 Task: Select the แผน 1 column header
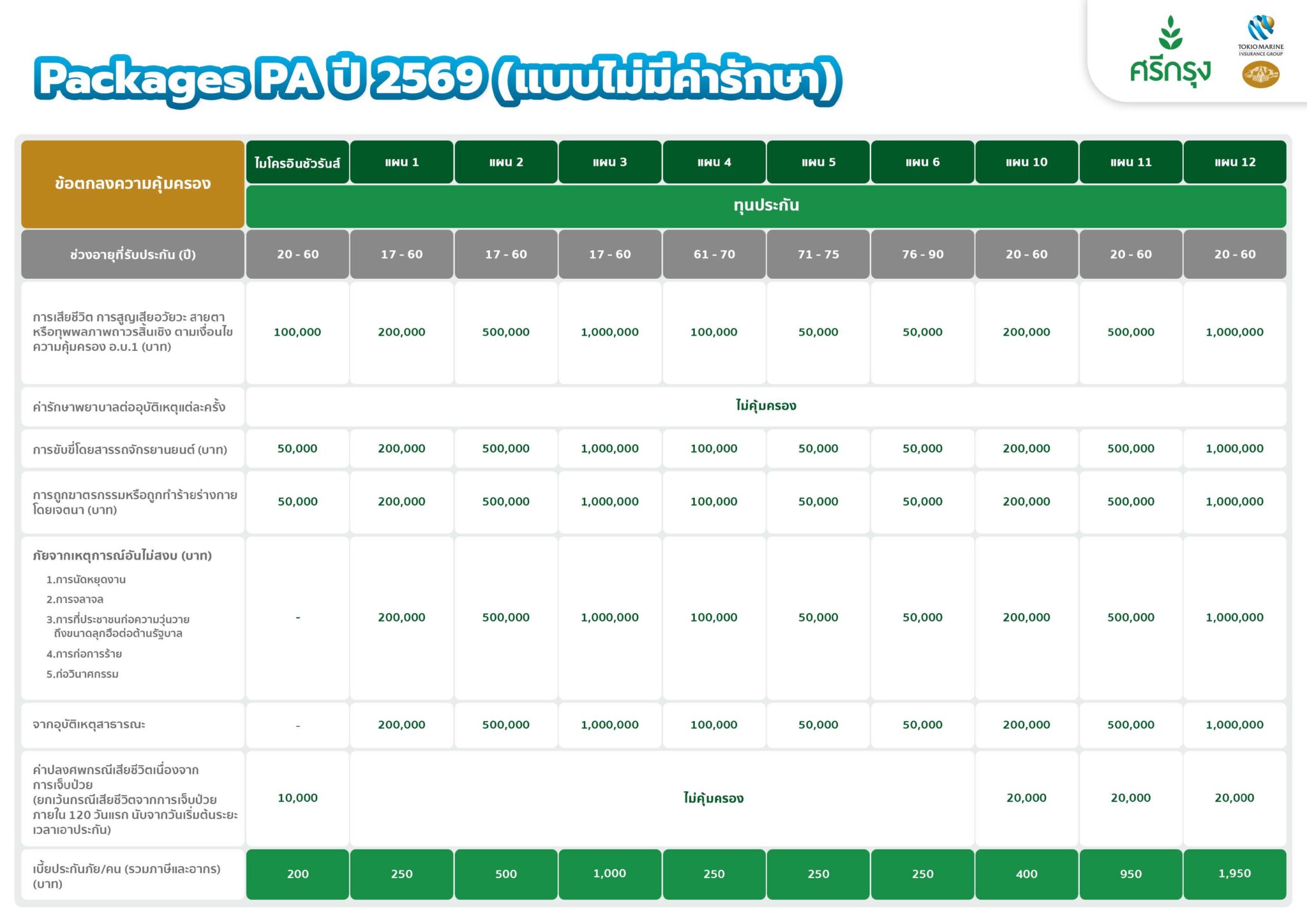[401, 163]
